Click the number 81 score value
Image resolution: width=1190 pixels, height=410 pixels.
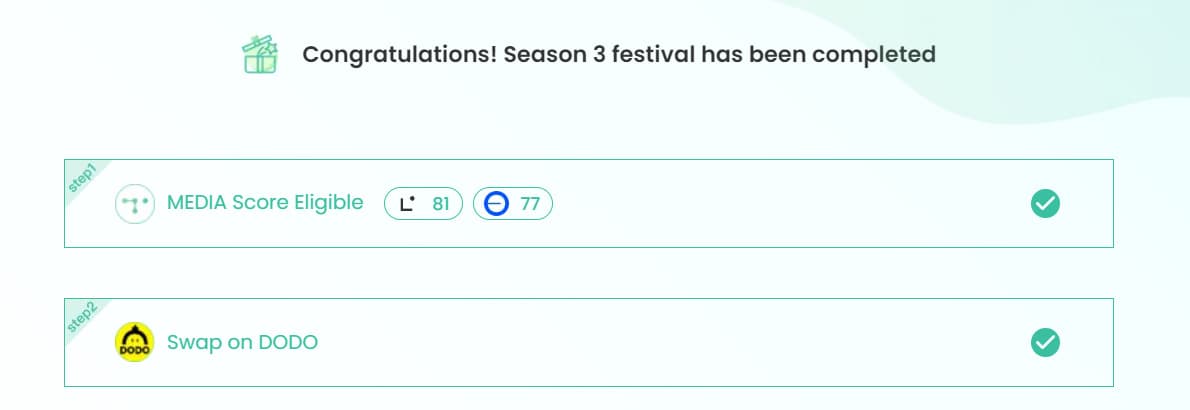pos(441,203)
